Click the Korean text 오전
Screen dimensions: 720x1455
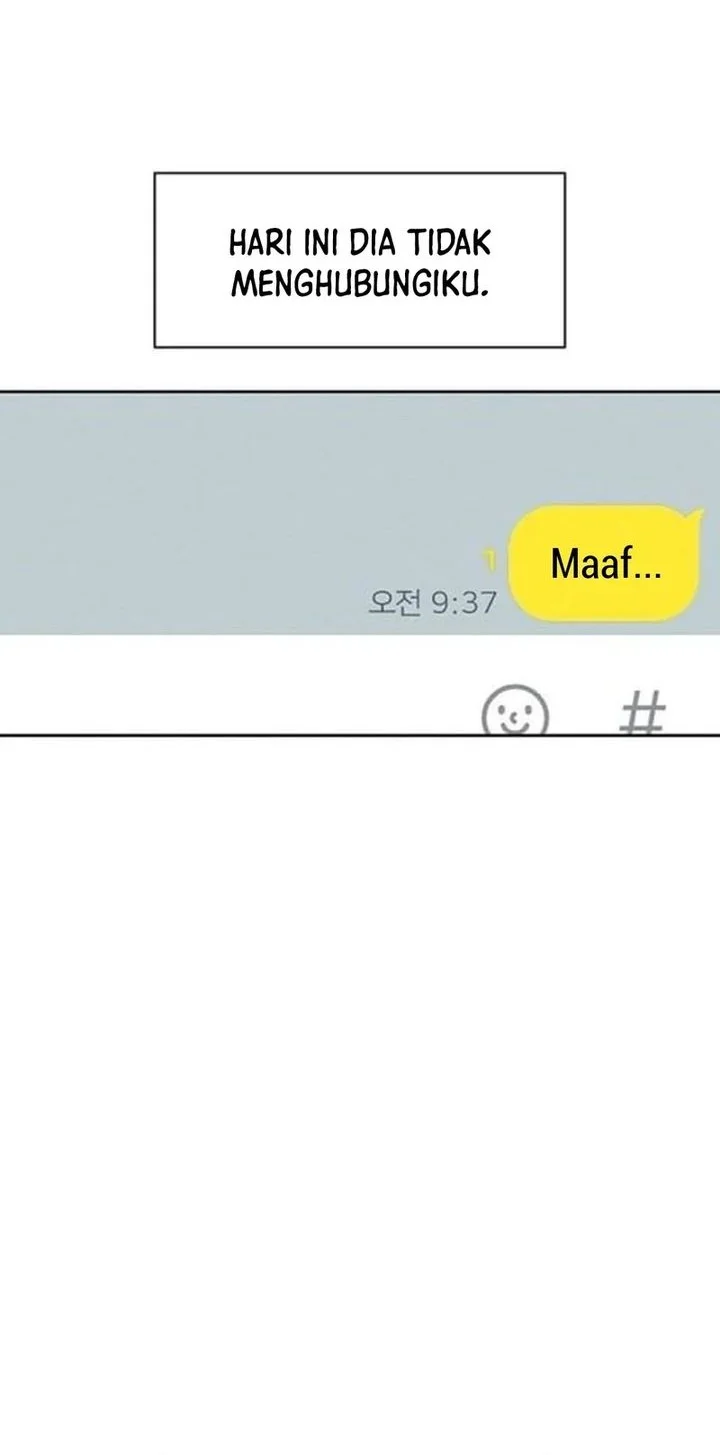coord(394,602)
